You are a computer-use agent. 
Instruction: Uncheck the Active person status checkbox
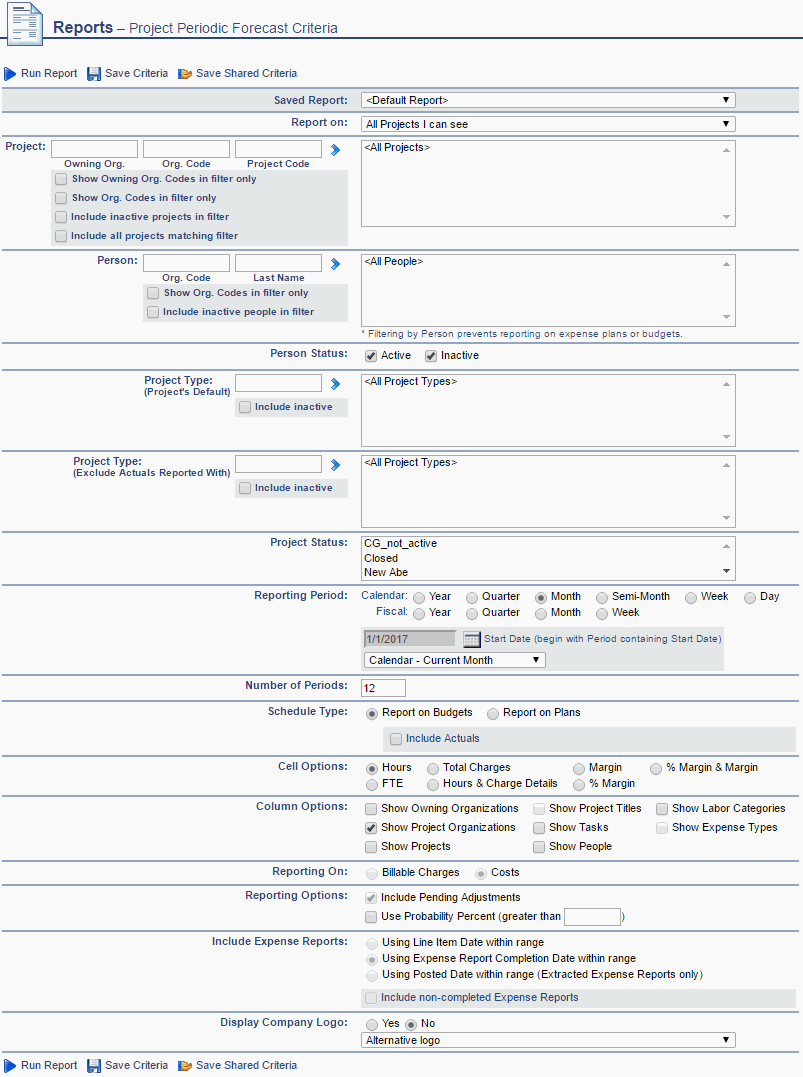click(371, 356)
